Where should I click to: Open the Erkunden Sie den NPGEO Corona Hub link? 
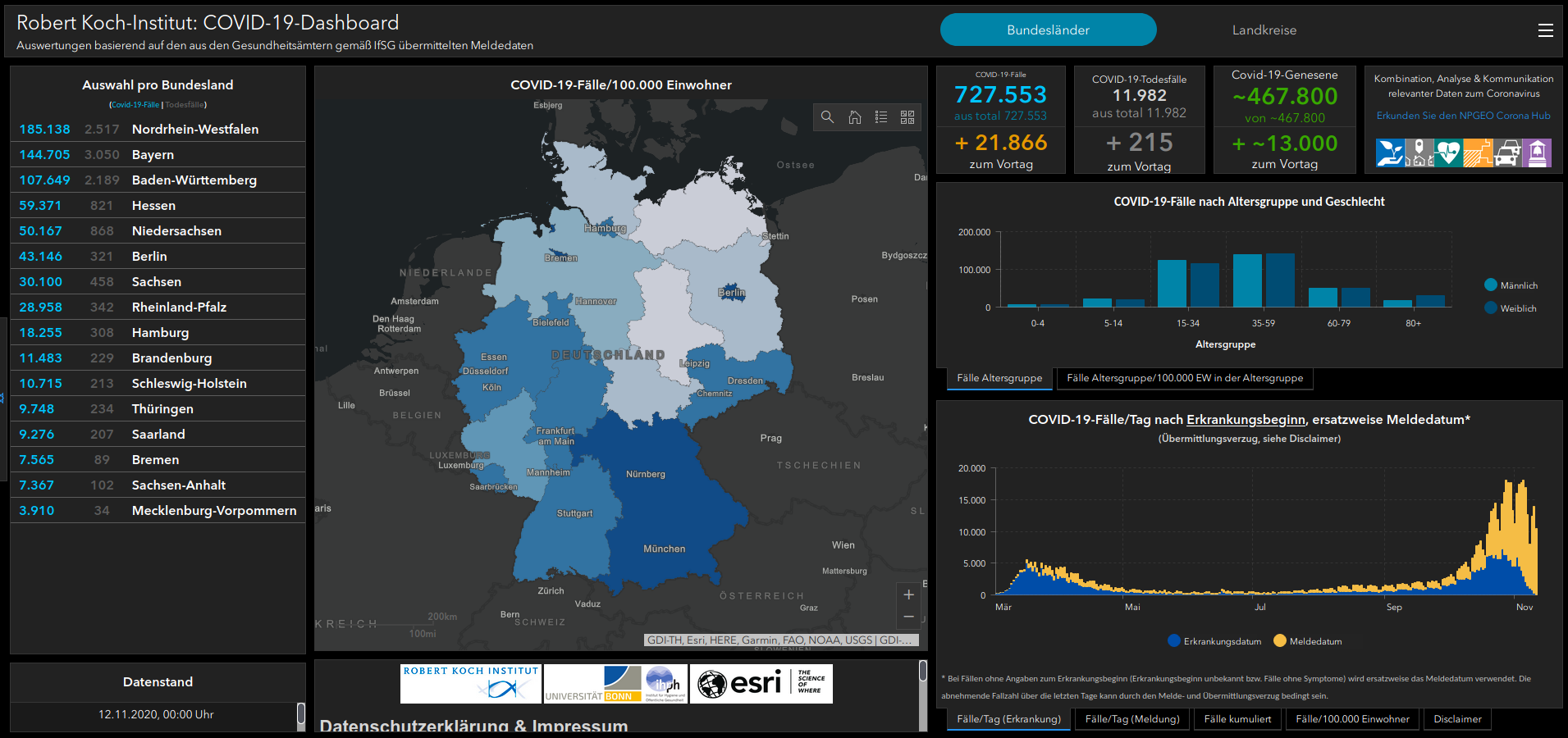1463,116
